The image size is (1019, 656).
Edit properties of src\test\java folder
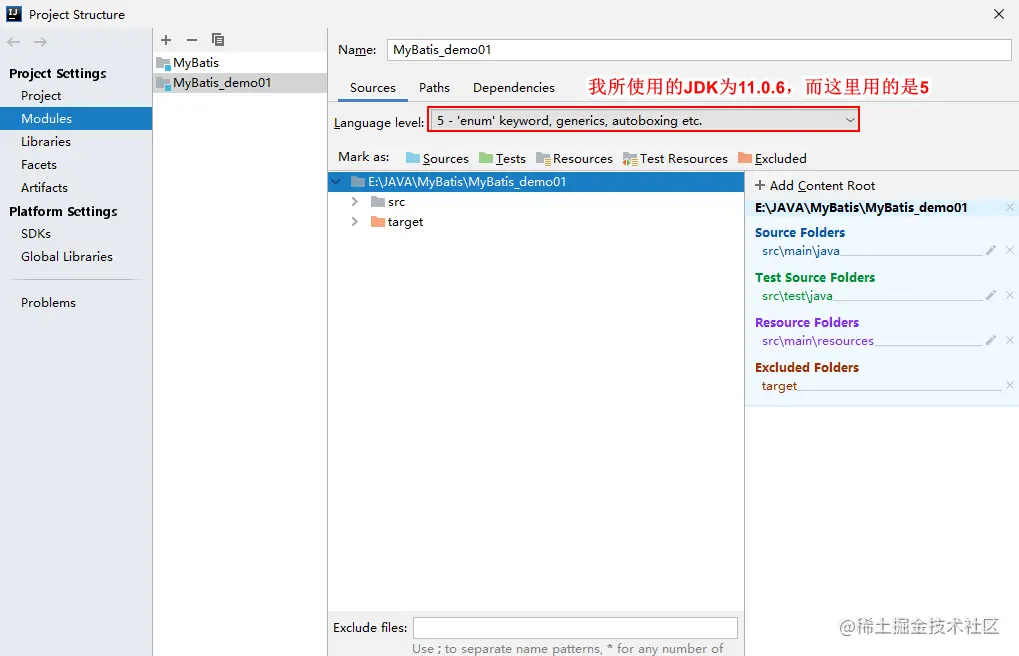tap(990, 295)
